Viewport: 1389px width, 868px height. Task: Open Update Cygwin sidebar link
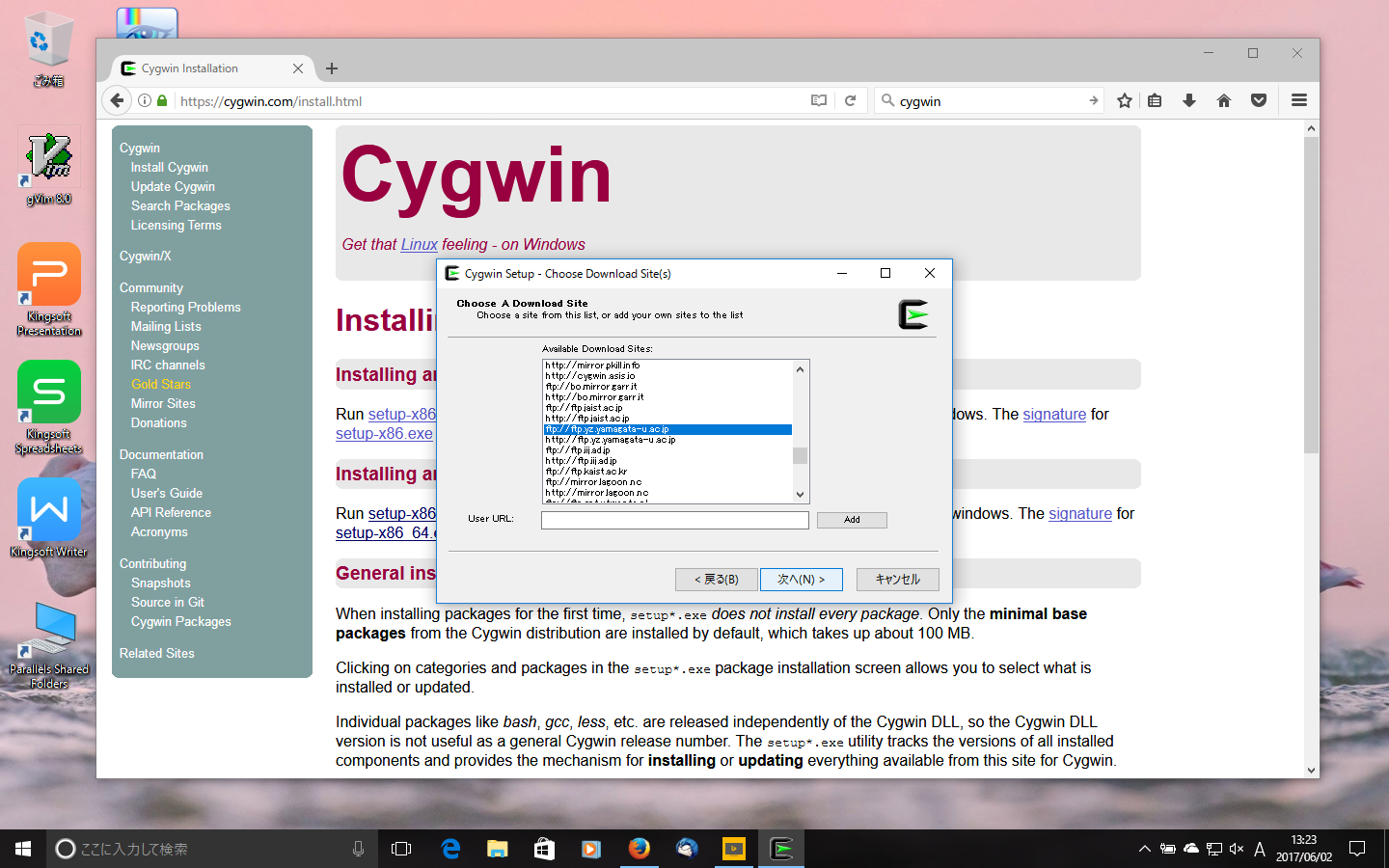click(173, 186)
